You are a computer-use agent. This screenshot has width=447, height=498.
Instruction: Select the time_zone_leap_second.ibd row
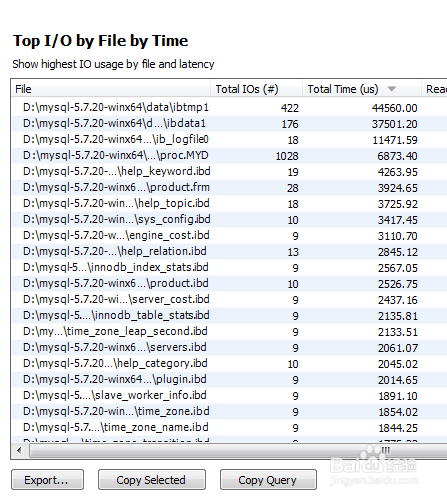click(x=229, y=332)
